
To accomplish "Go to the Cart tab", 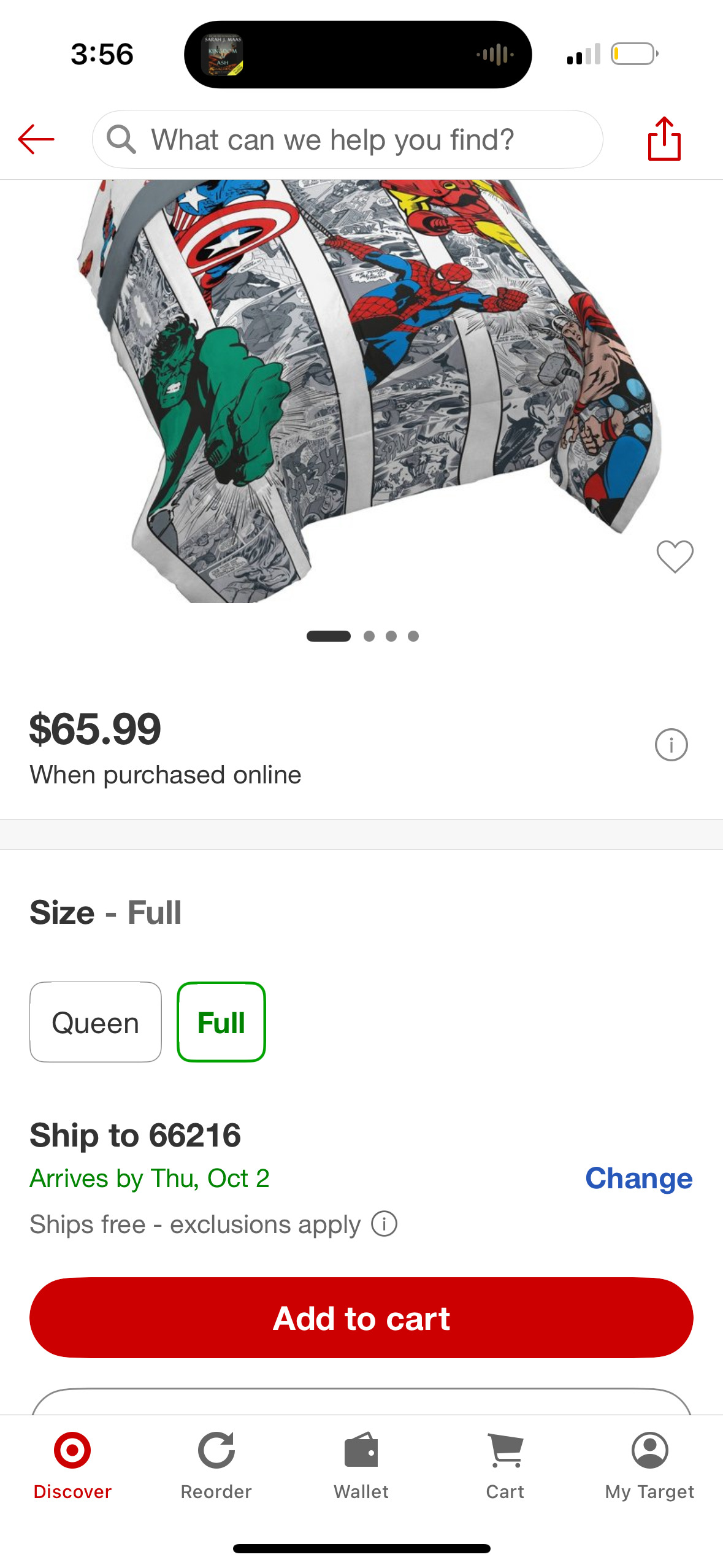I will (505, 1466).
